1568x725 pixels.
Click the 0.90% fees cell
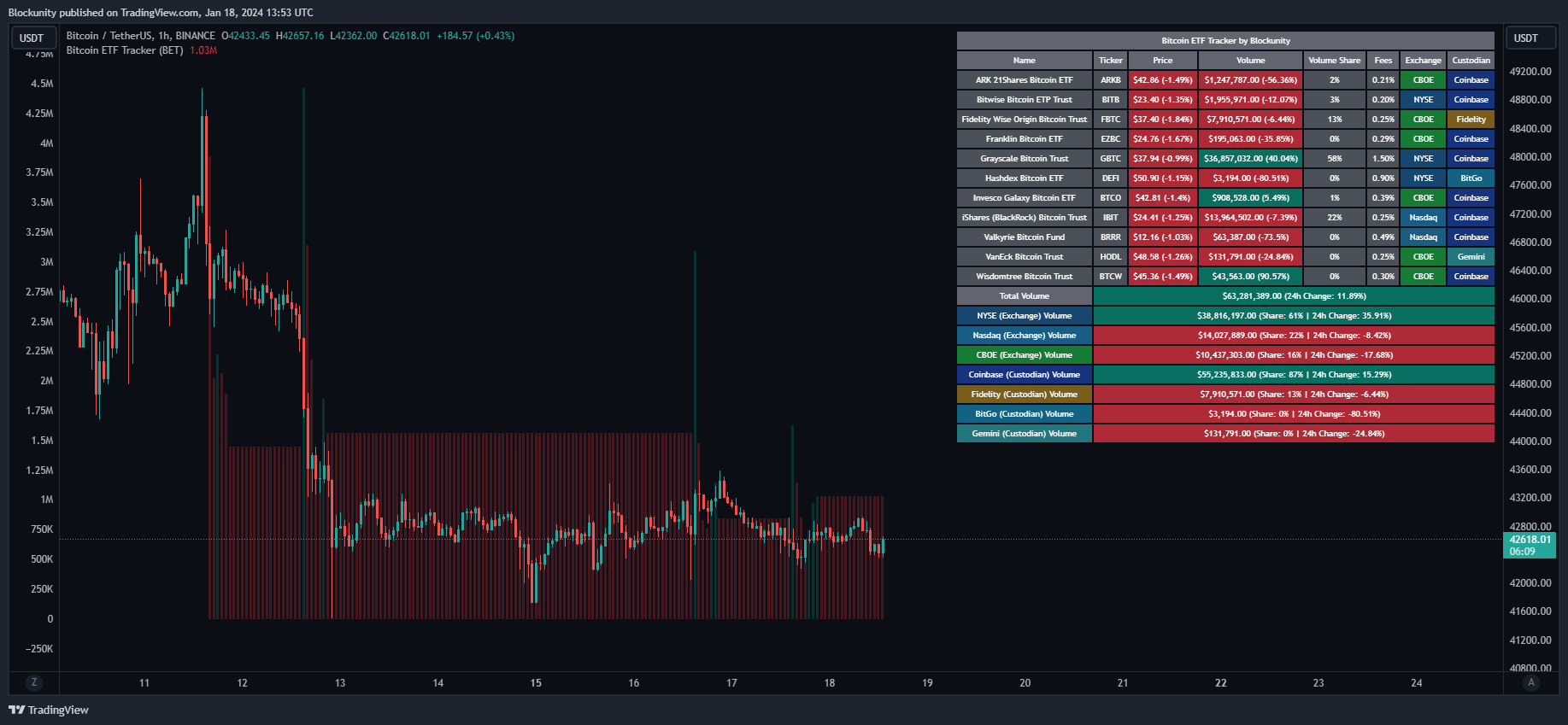click(x=1383, y=178)
